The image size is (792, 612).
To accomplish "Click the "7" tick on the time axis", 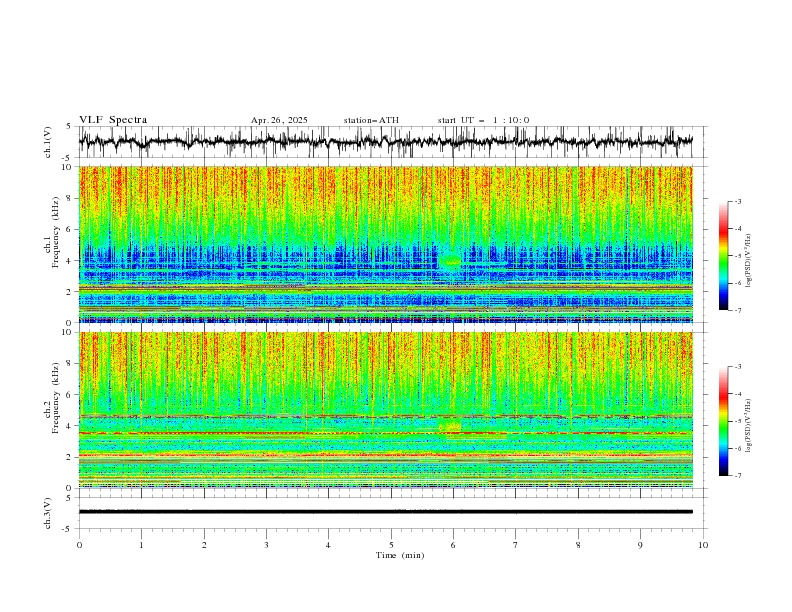I will [x=516, y=545].
